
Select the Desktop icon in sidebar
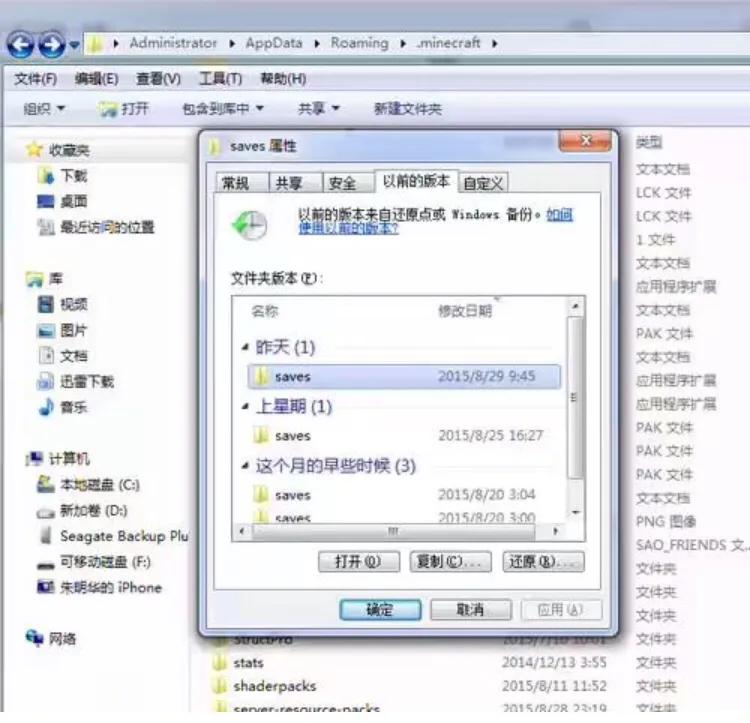tap(46, 201)
